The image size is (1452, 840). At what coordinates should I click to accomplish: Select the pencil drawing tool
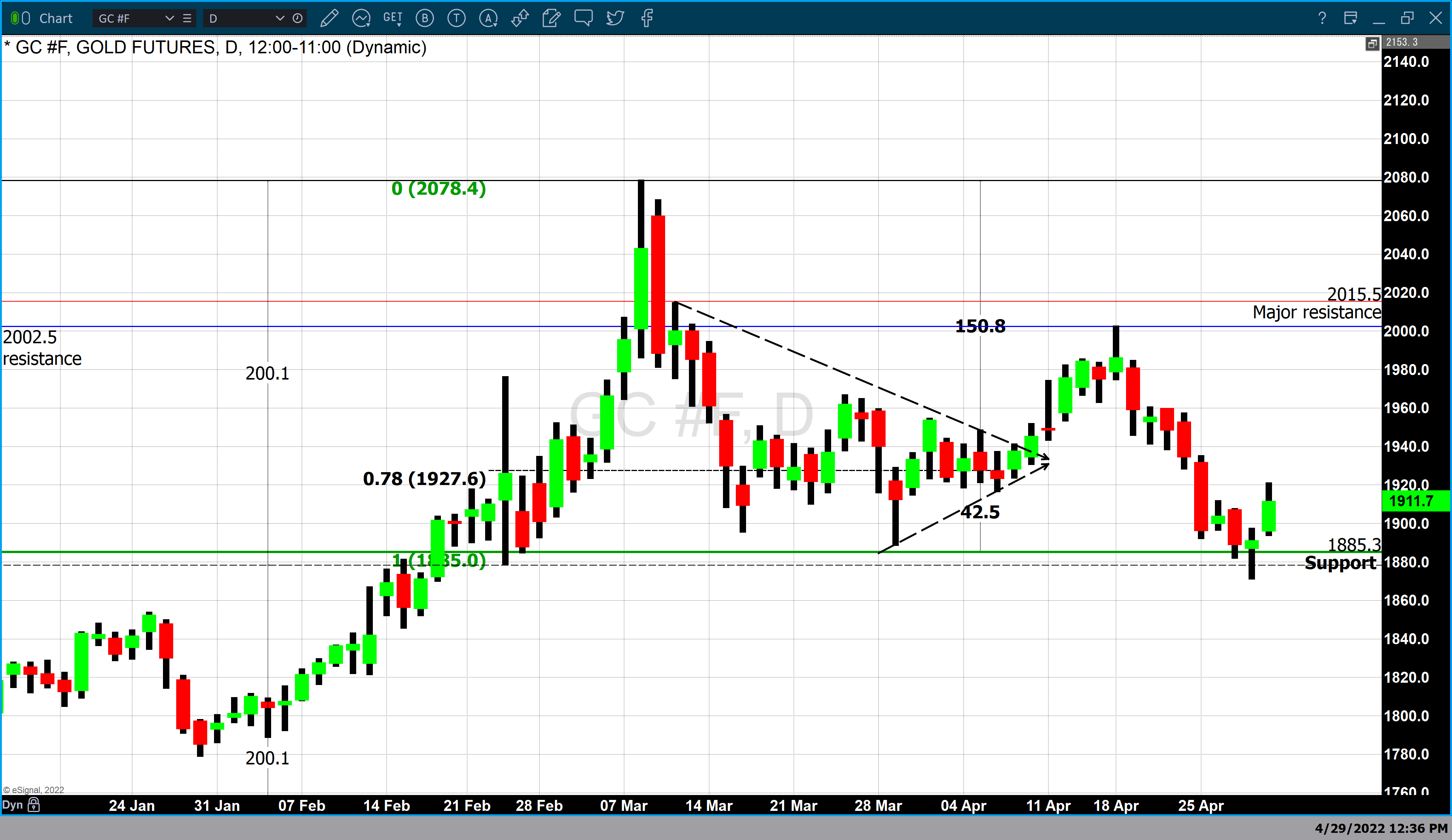point(329,19)
